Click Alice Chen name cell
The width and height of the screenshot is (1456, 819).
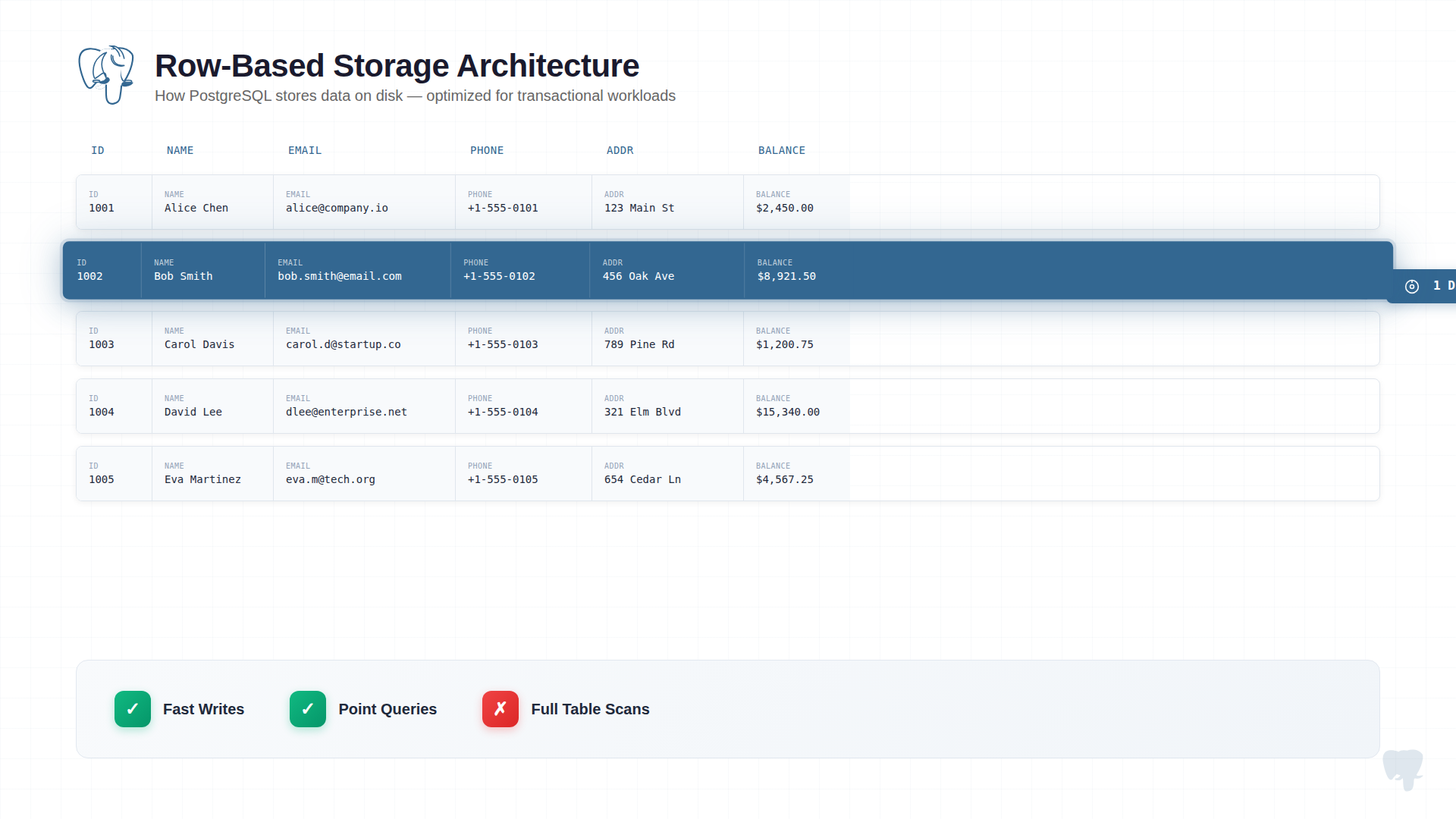(196, 208)
